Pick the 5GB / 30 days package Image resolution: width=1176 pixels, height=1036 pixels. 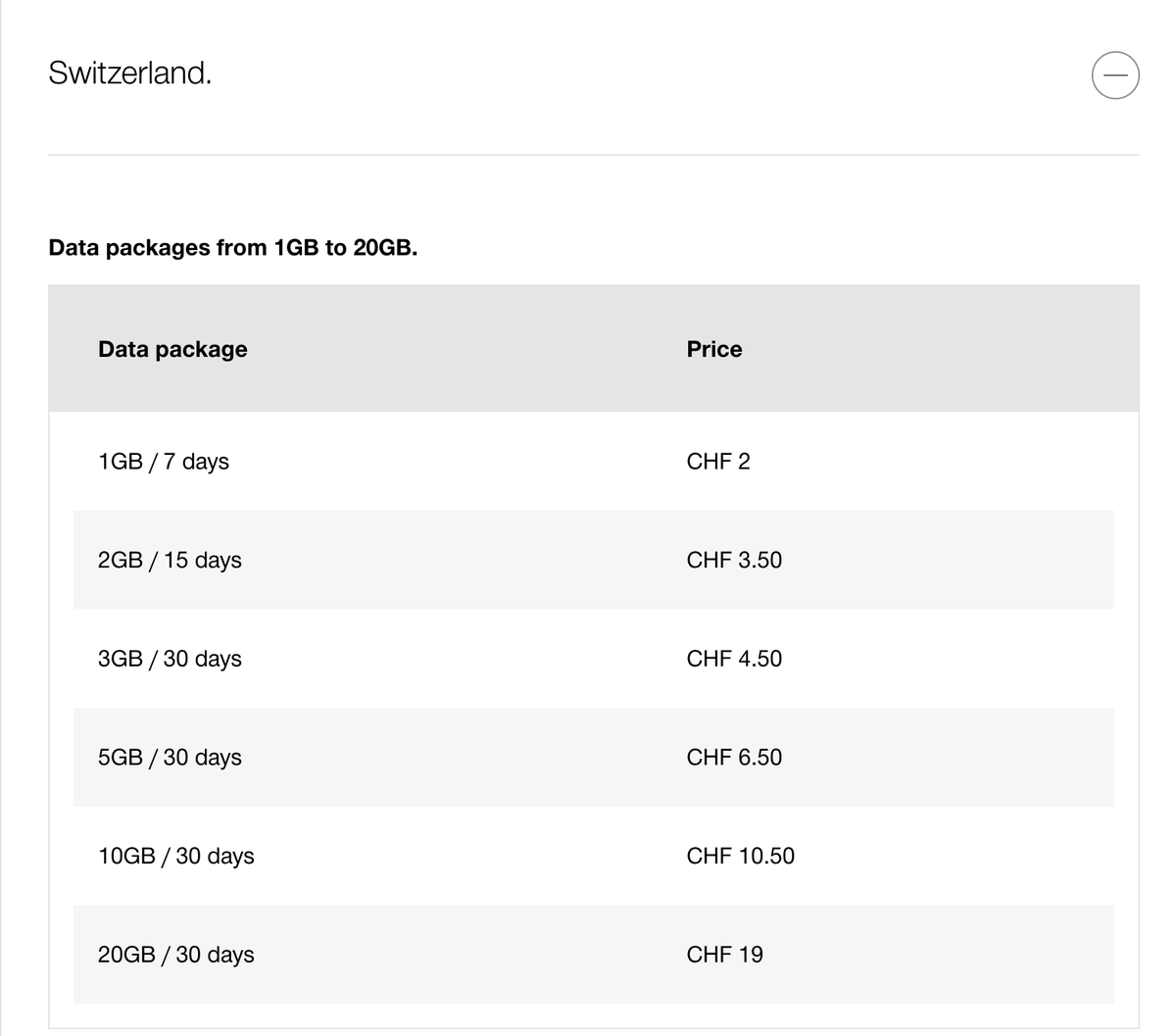(170, 757)
